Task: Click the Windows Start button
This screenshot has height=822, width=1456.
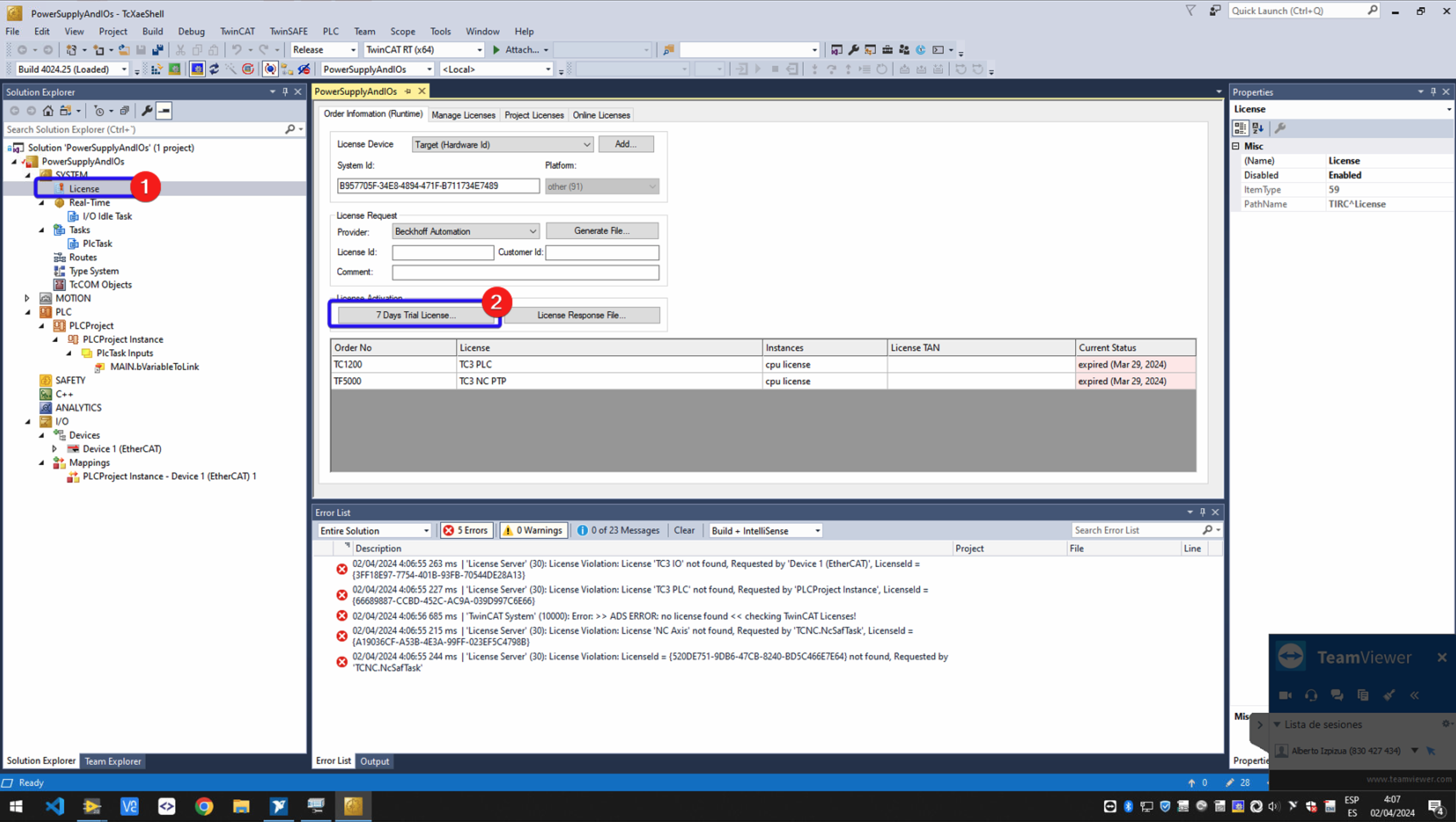Action: [17, 806]
